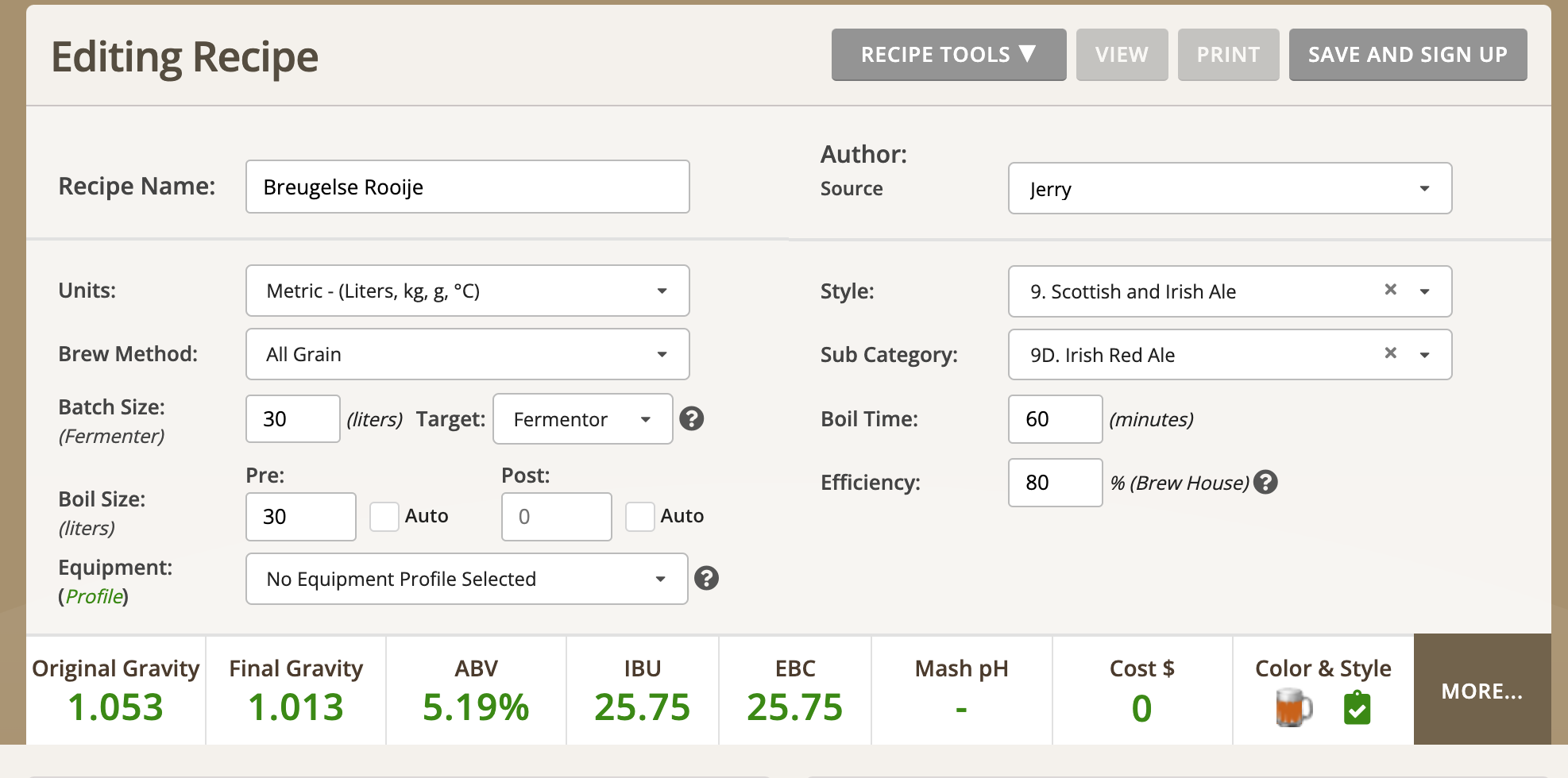Click the green style match clipboard icon
1568x778 pixels.
pyautogui.click(x=1357, y=707)
